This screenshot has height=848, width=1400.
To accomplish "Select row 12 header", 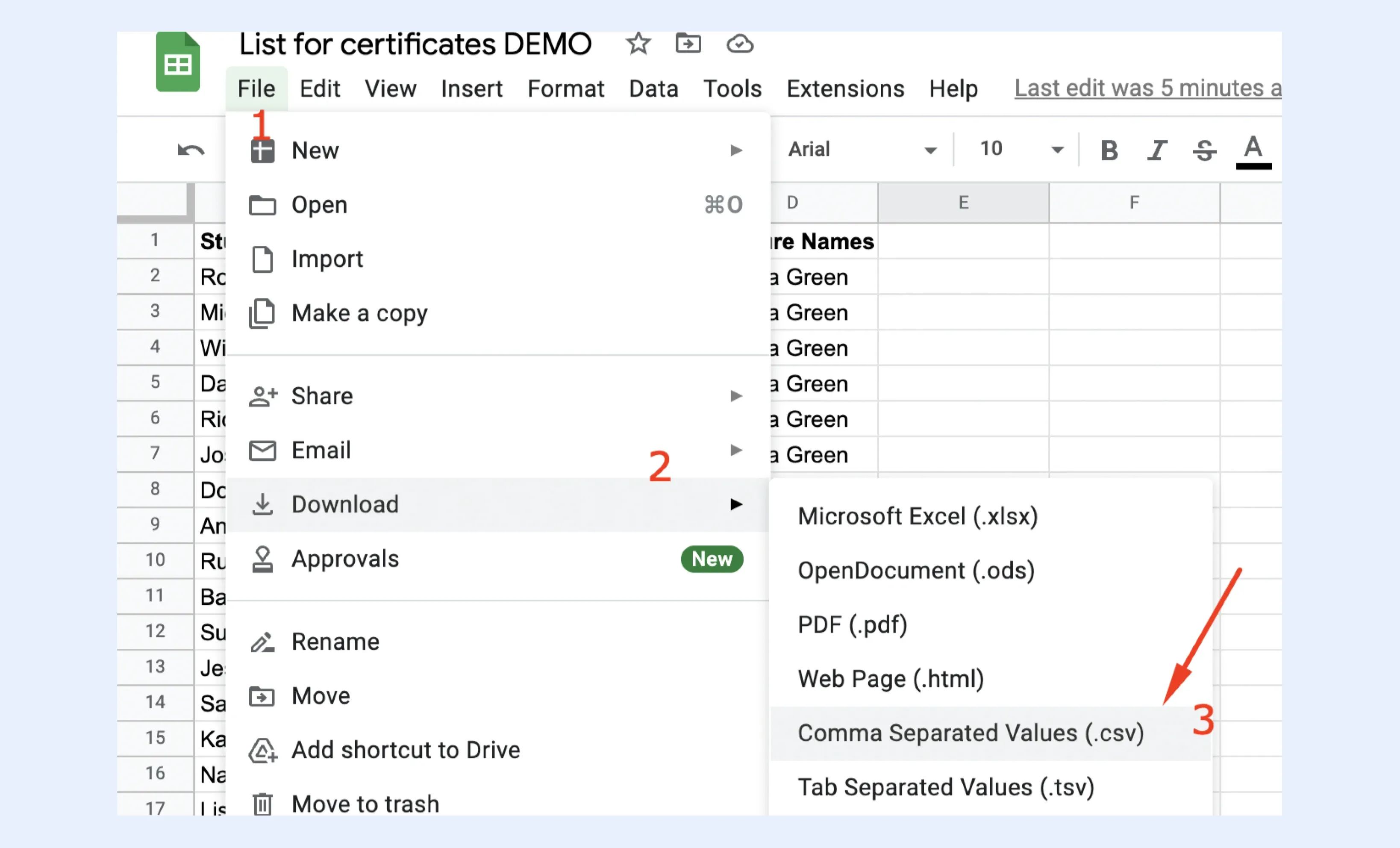I will click(155, 631).
